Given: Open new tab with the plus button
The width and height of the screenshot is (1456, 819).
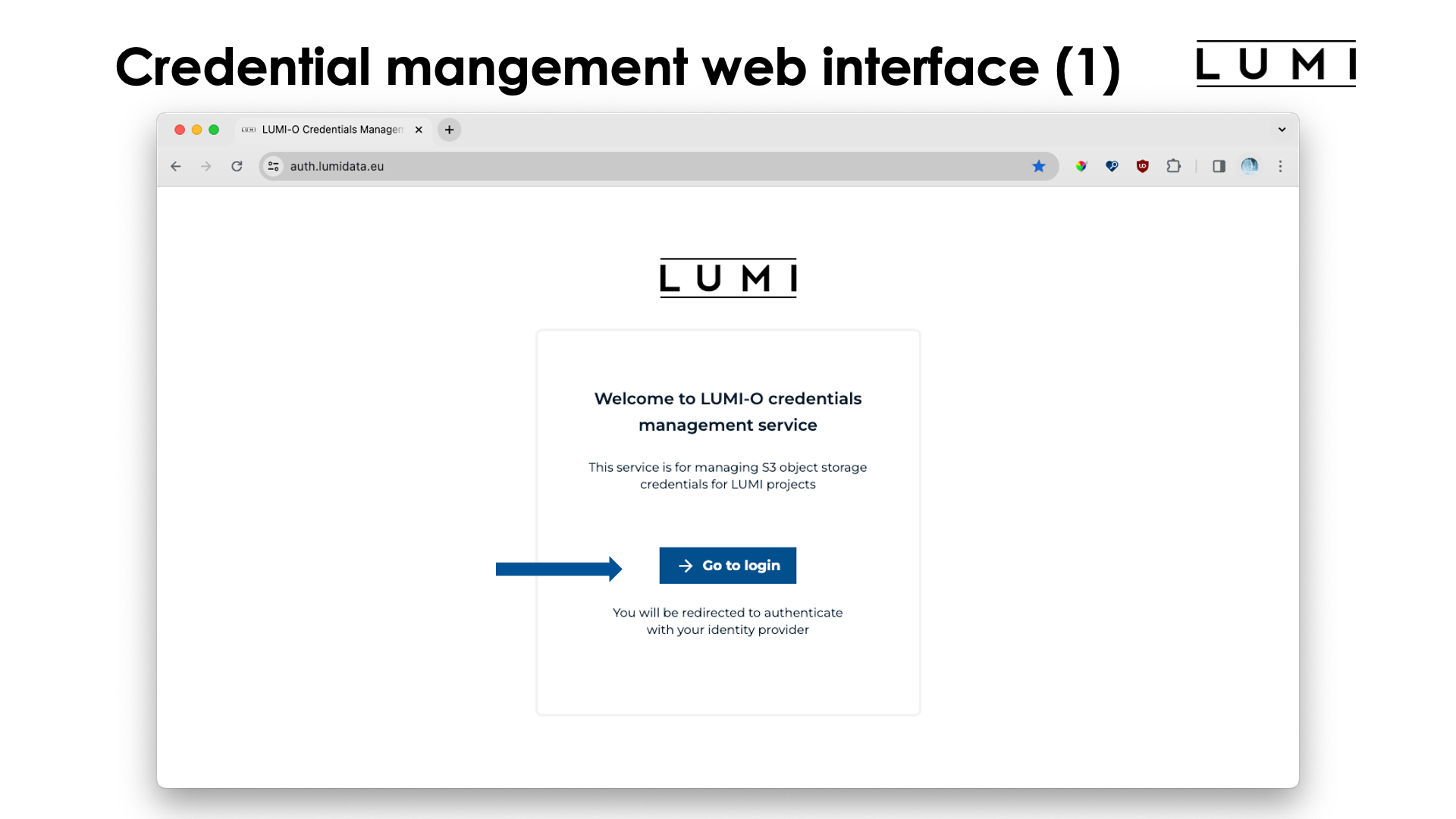Looking at the screenshot, I should (x=449, y=129).
